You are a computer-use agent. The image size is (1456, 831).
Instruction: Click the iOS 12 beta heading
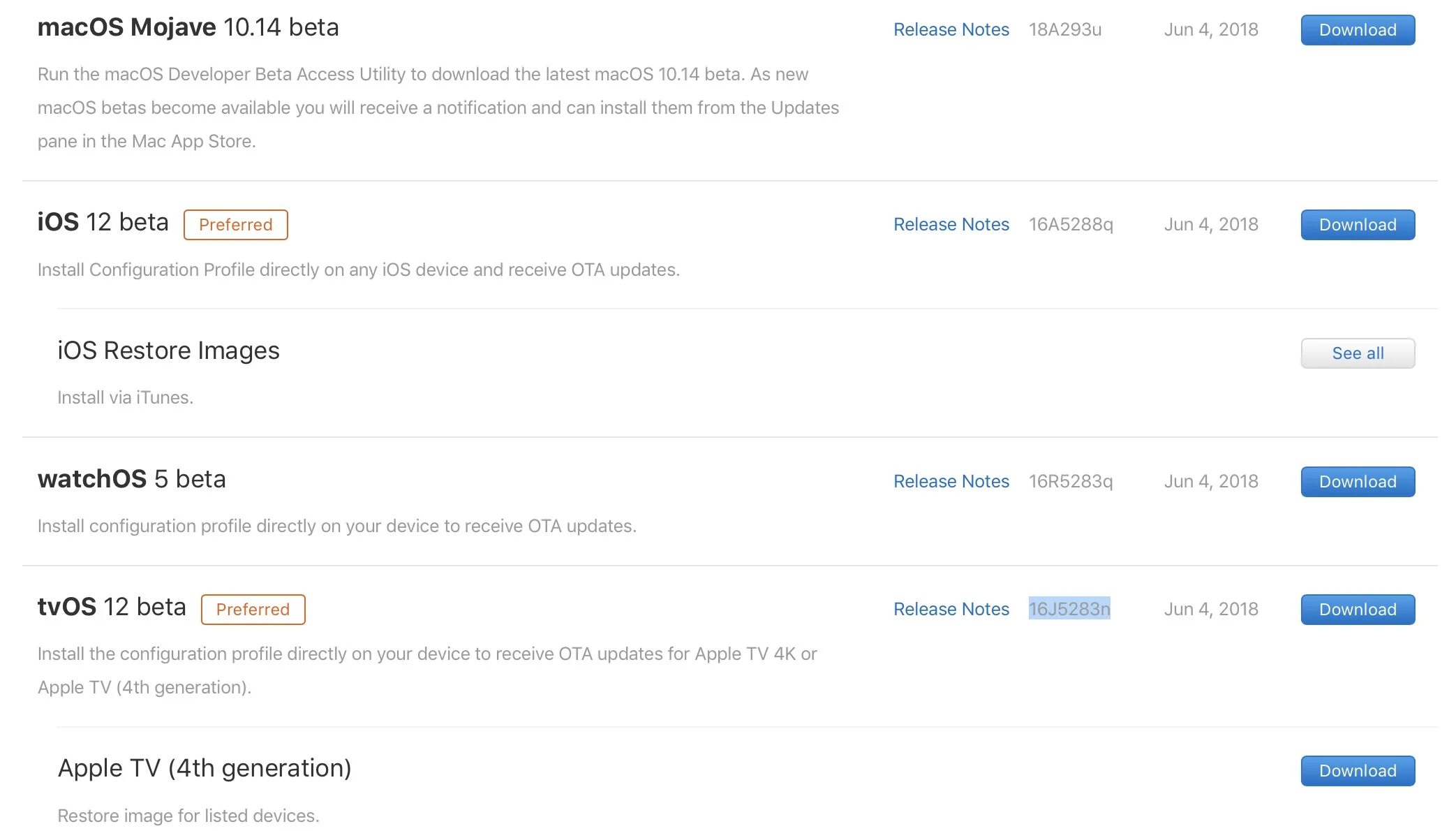tap(103, 223)
